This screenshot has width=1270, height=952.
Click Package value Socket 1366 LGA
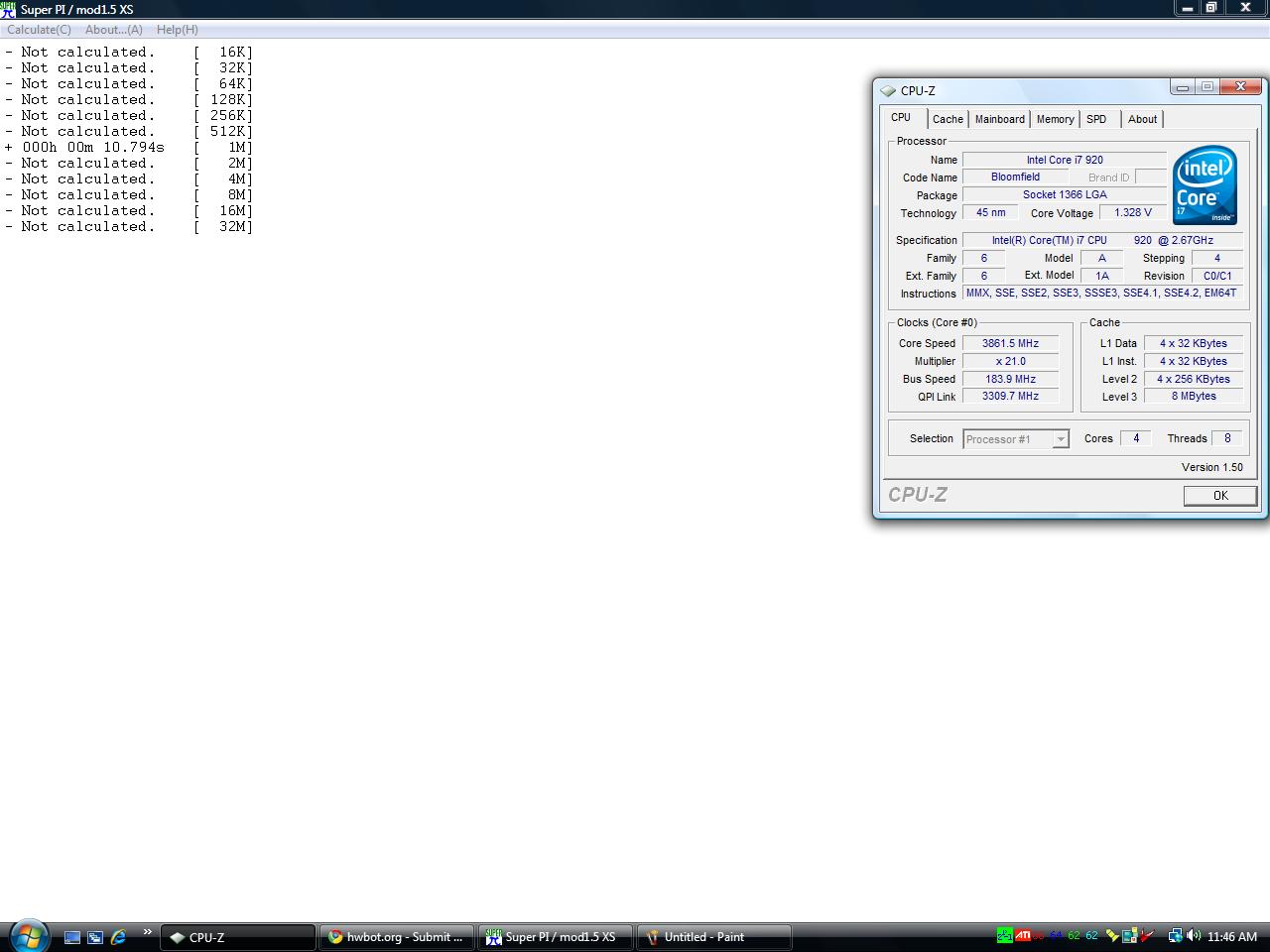coord(1065,195)
